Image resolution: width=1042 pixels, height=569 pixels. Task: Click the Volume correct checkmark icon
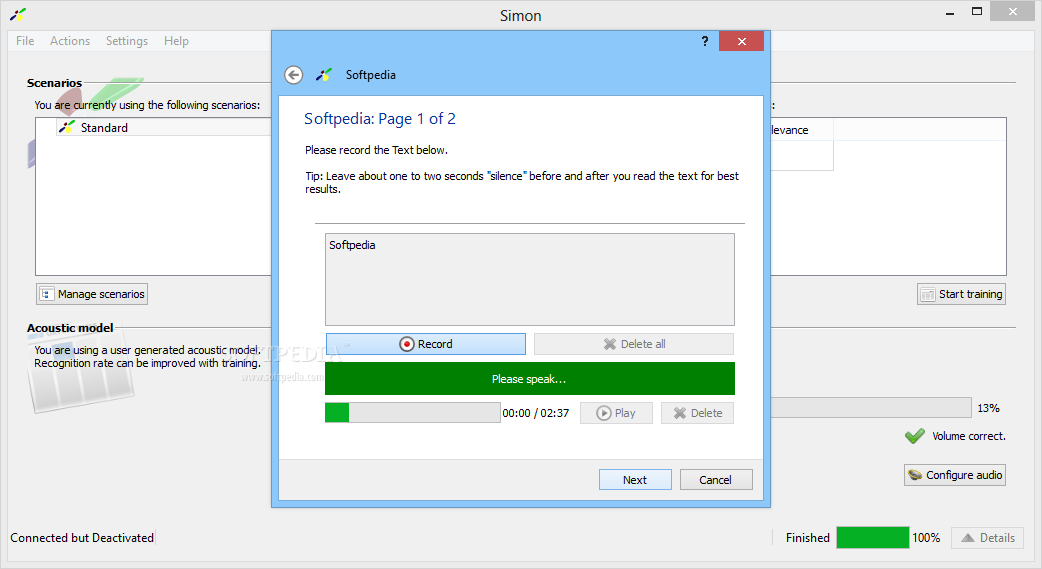(x=914, y=436)
